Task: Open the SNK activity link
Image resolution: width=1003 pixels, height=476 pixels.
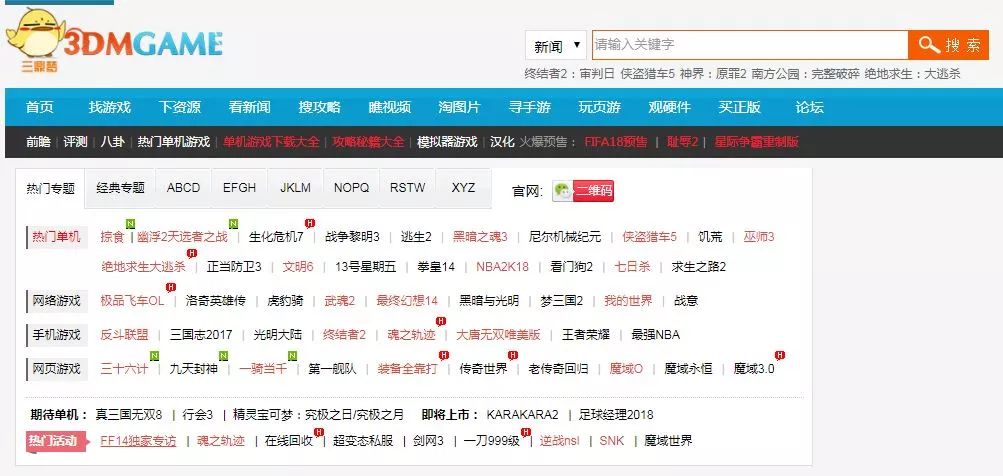Action: [x=612, y=441]
